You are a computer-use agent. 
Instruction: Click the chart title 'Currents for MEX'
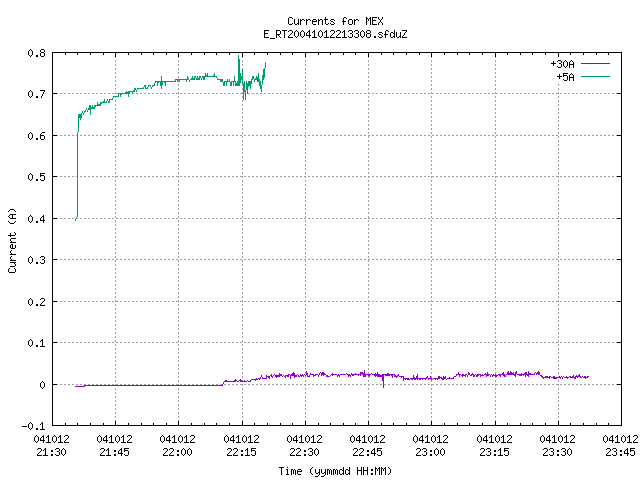335,21
